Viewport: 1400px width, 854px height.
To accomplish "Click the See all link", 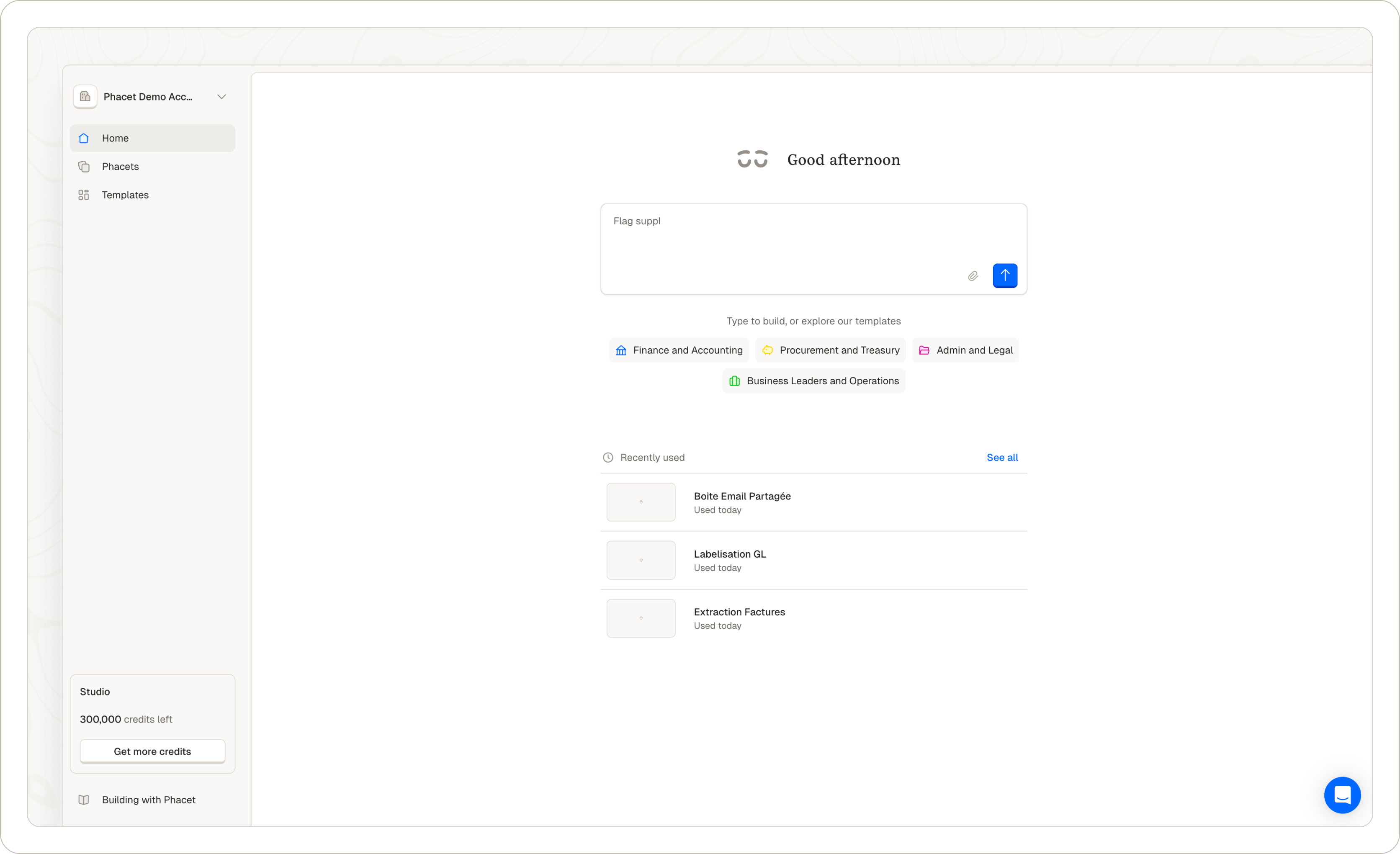I will point(1002,458).
